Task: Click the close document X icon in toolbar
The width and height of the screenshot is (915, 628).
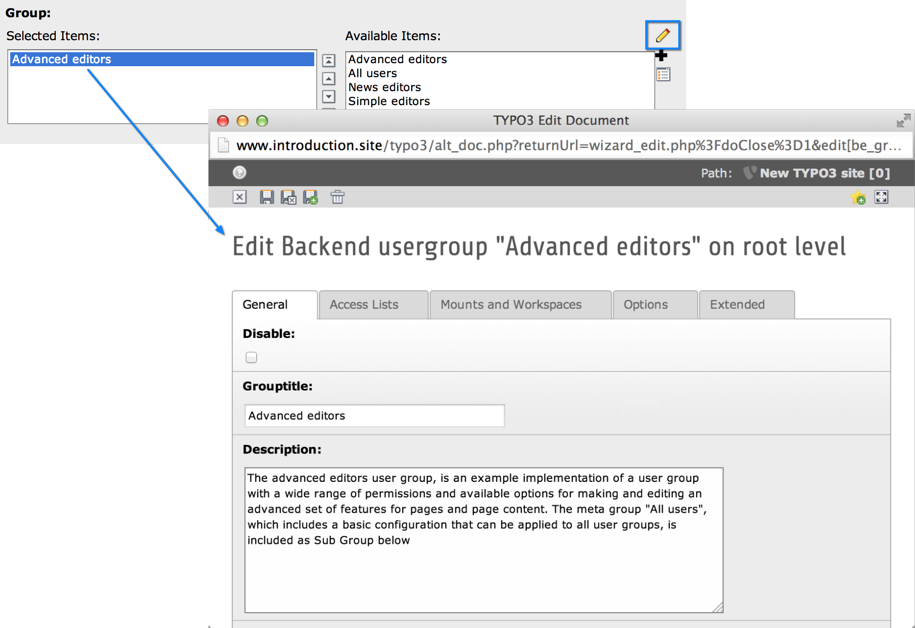Action: click(240, 197)
